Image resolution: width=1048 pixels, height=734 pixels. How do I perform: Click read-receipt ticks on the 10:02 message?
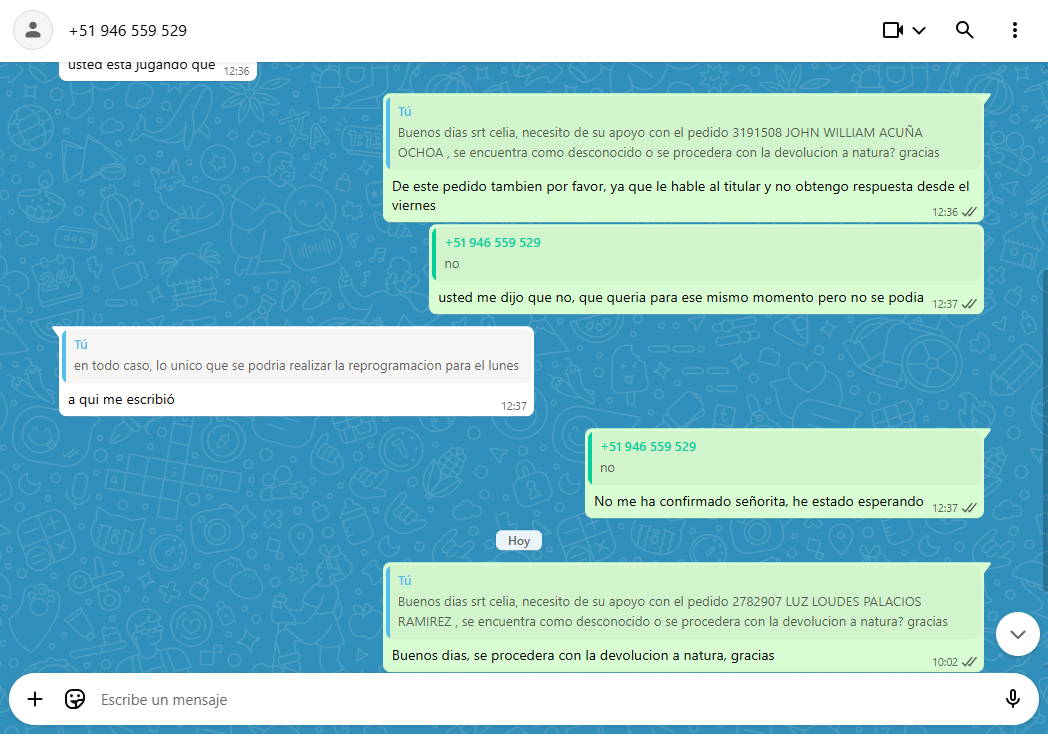(969, 662)
